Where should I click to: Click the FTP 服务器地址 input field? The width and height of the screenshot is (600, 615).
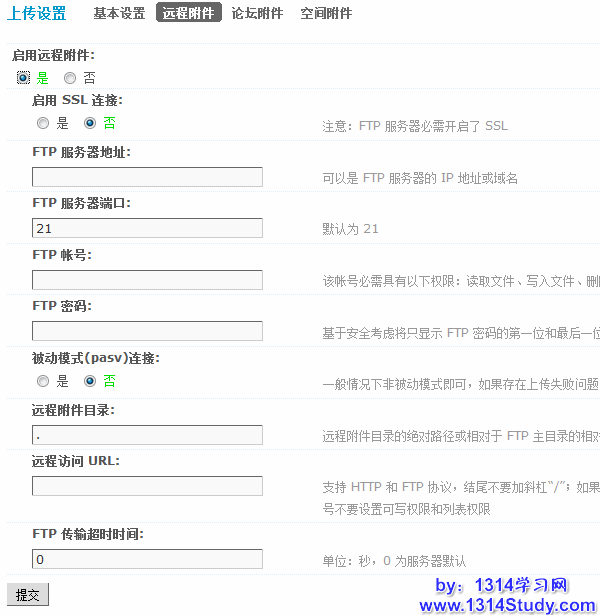coord(147,177)
